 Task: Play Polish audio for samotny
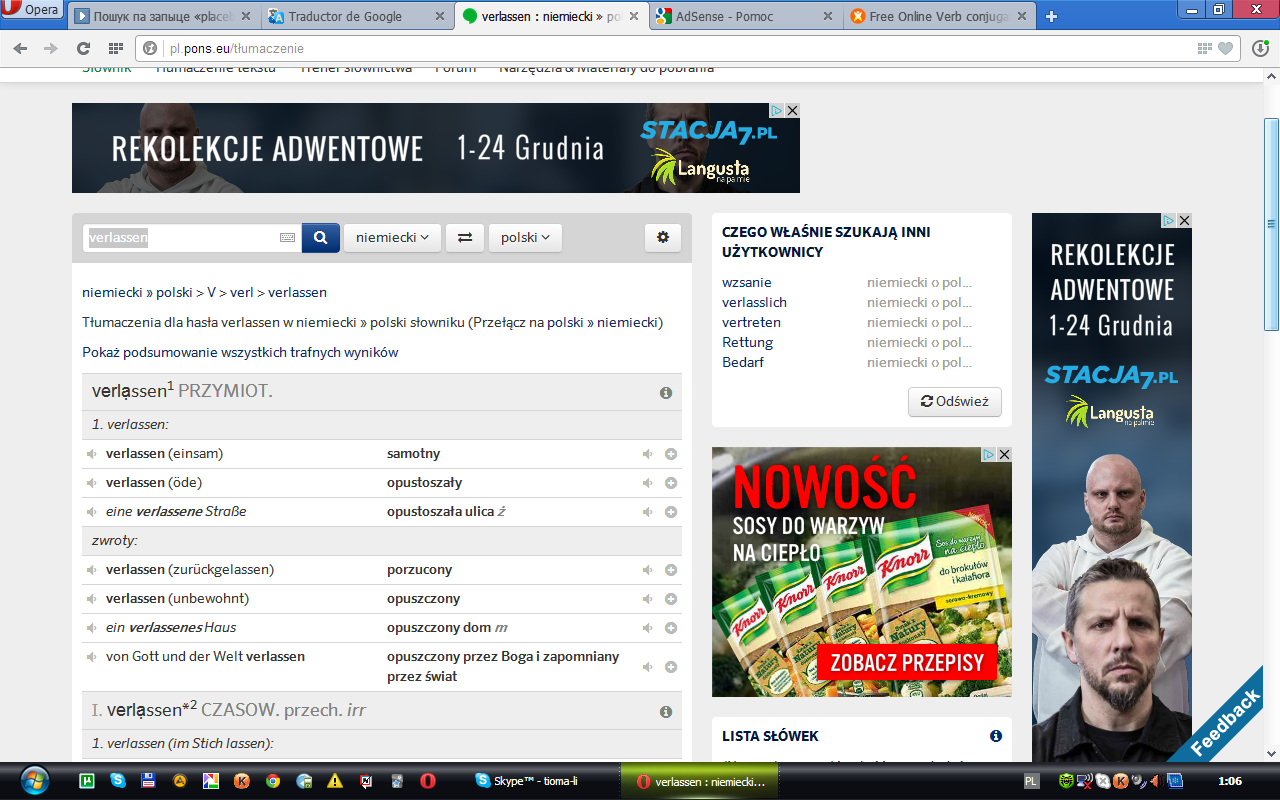[647, 454]
